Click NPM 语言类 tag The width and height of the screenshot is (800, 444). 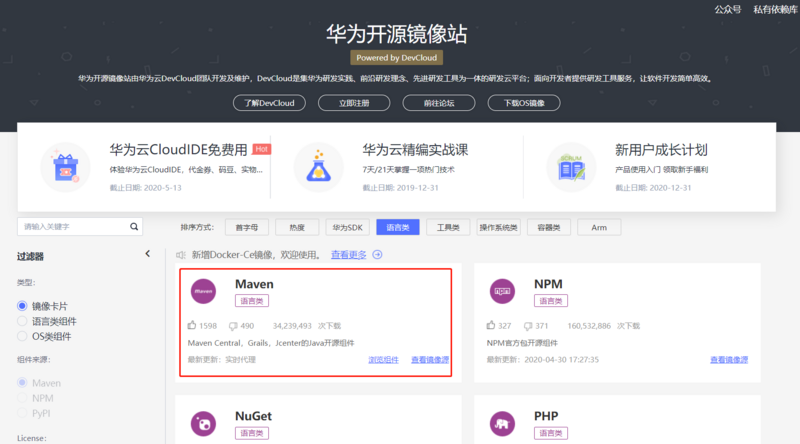(551, 301)
